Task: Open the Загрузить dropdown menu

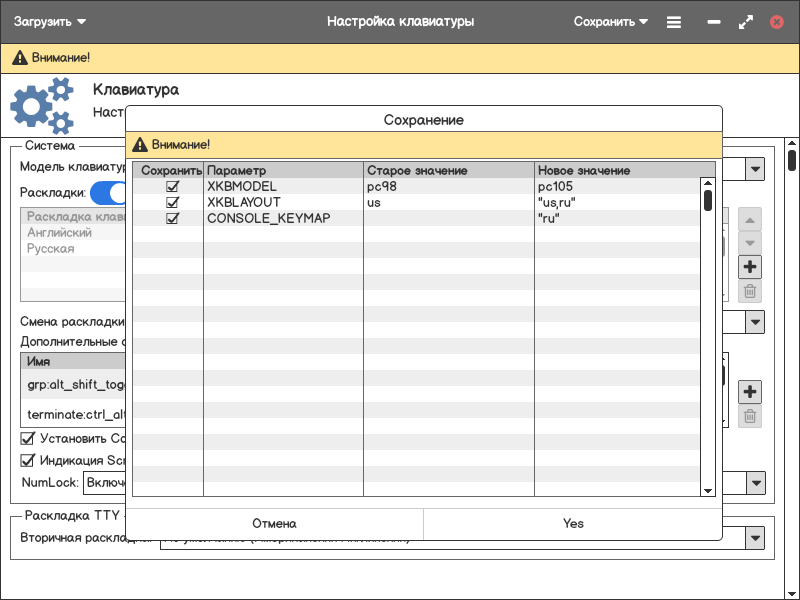Action: click(50, 21)
